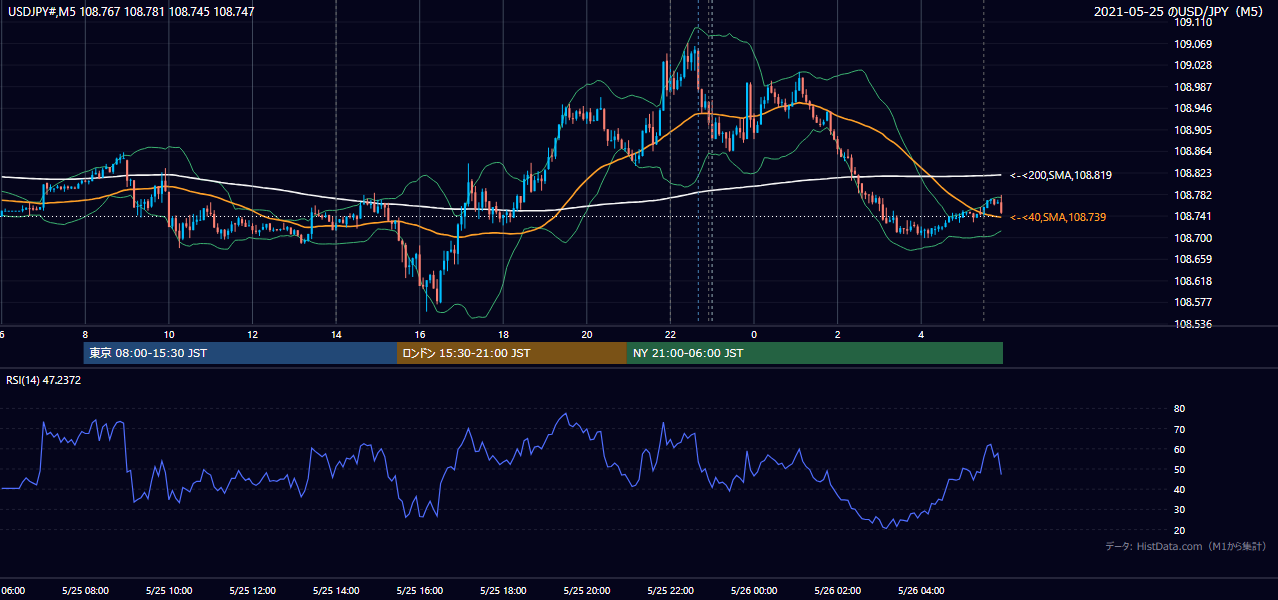Click hour label 18 under the price chart
This screenshot has height=600, width=1278.
504,335
